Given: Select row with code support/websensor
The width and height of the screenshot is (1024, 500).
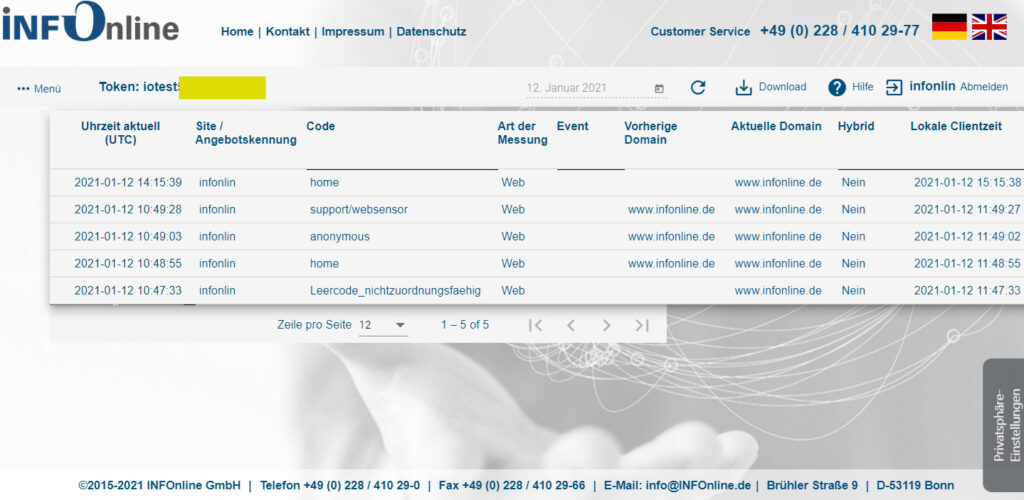Looking at the screenshot, I should (x=537, y=210).
